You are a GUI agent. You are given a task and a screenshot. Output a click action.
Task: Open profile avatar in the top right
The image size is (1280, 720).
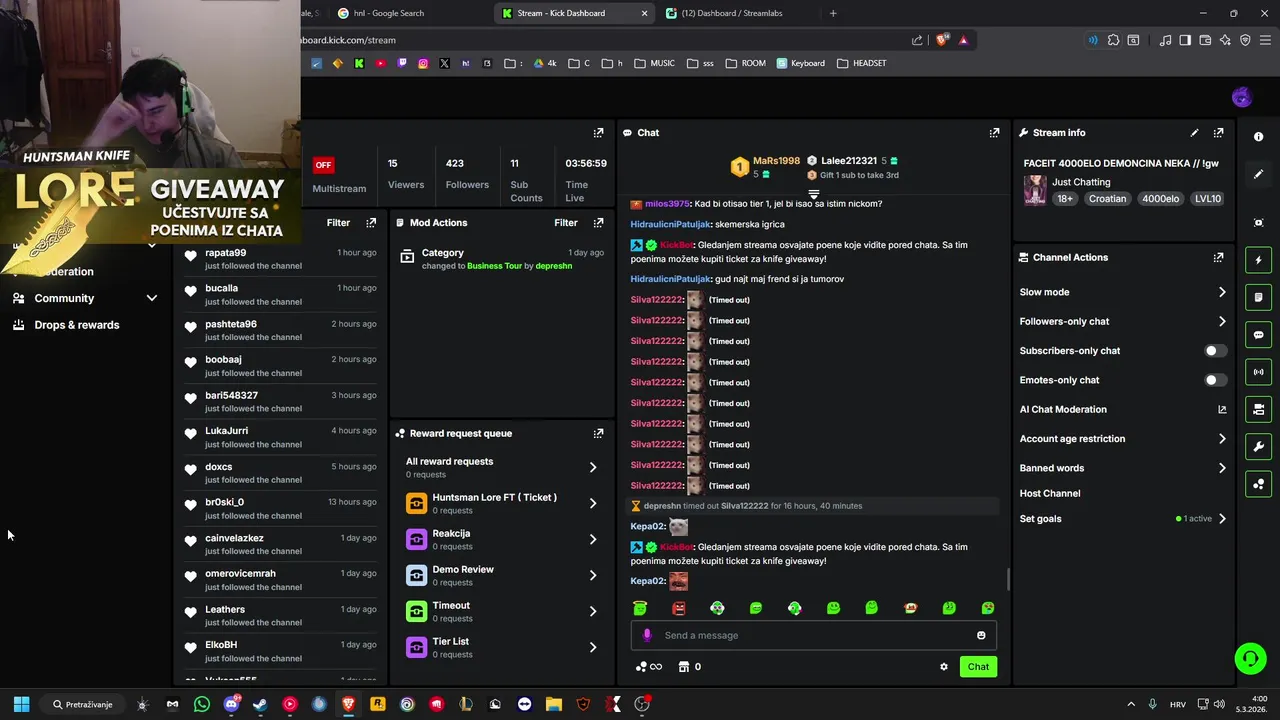pos(1241,97)
